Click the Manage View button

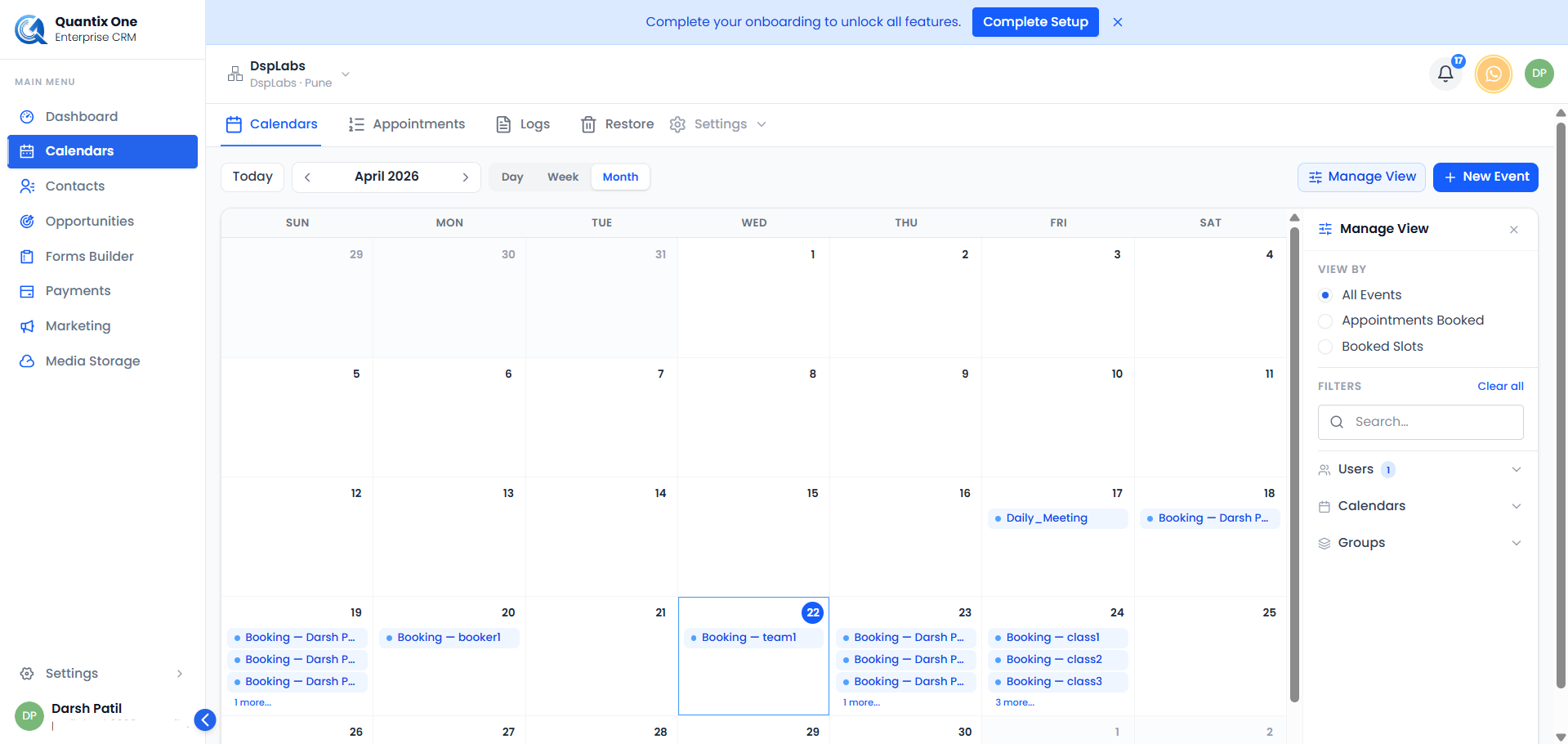click(1361, 177)
